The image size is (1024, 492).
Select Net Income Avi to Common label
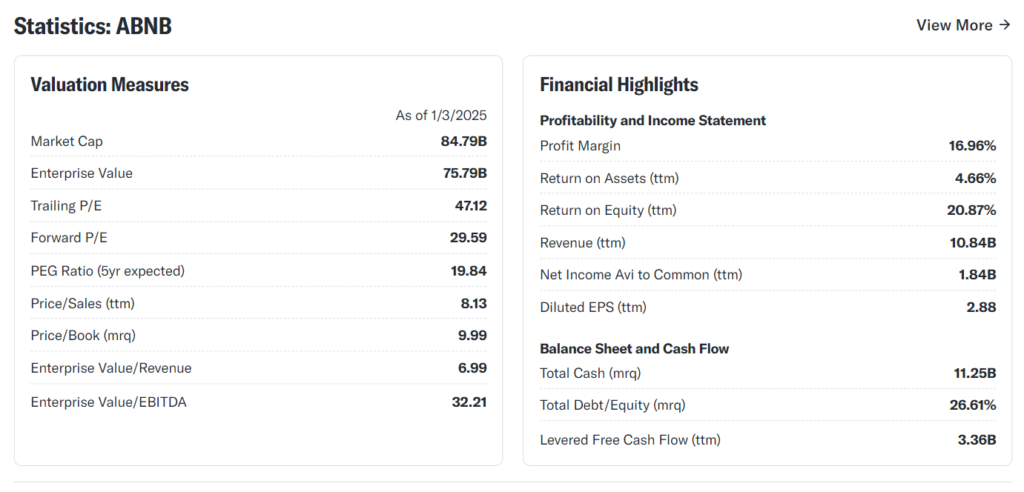click(x=641, y=275)
